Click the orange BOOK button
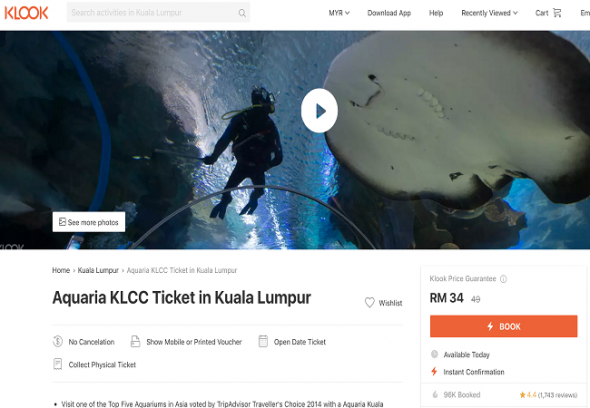 [503, 326]
